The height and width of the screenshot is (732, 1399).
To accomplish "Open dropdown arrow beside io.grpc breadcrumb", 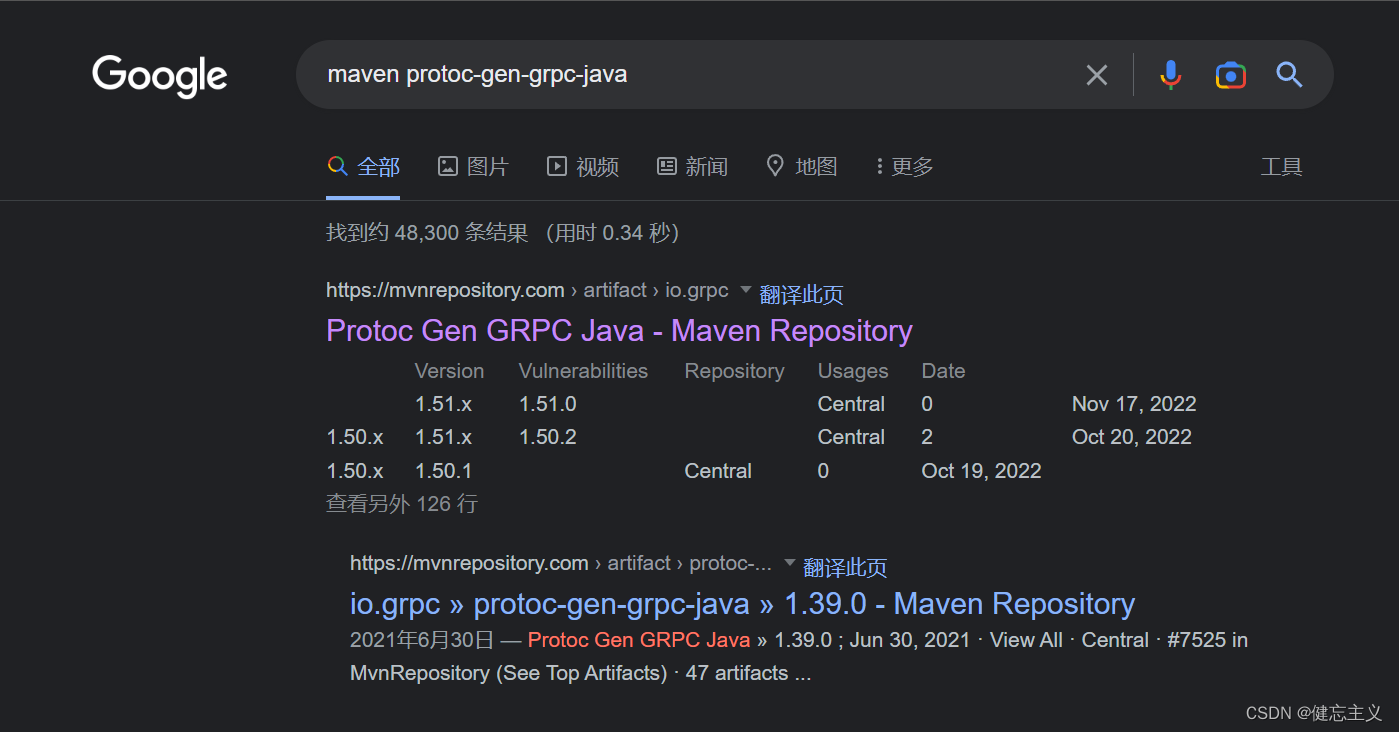I will [745, 290].
